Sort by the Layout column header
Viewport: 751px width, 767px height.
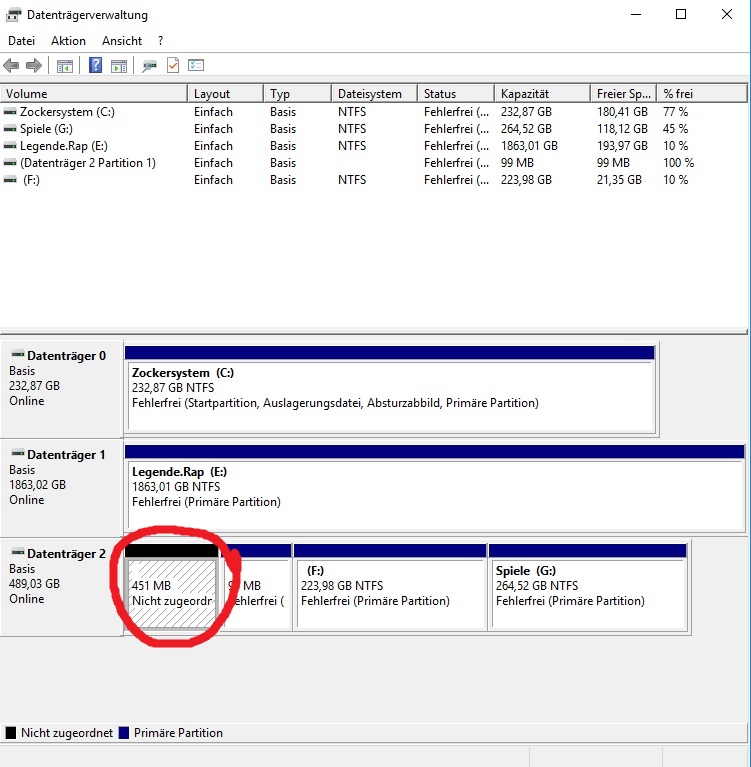[226, 93]
